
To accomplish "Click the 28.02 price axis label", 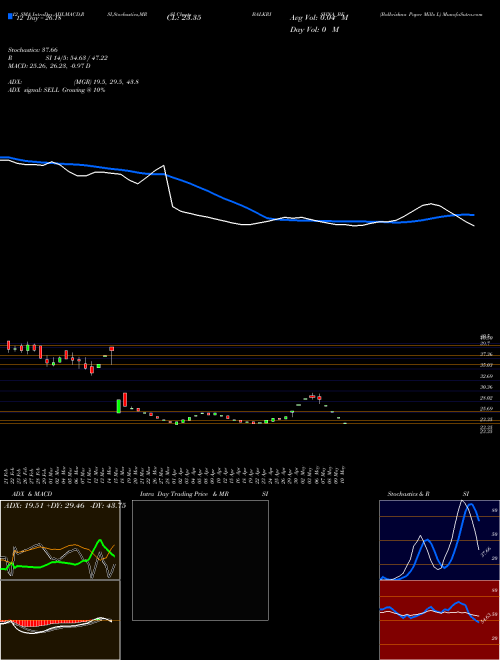I will point(486,398).
